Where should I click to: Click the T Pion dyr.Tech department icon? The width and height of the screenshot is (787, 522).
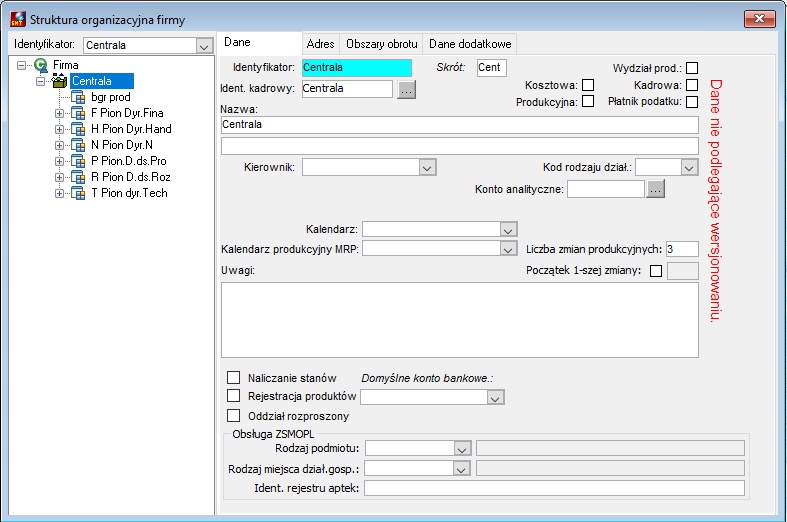click(78, 193)
